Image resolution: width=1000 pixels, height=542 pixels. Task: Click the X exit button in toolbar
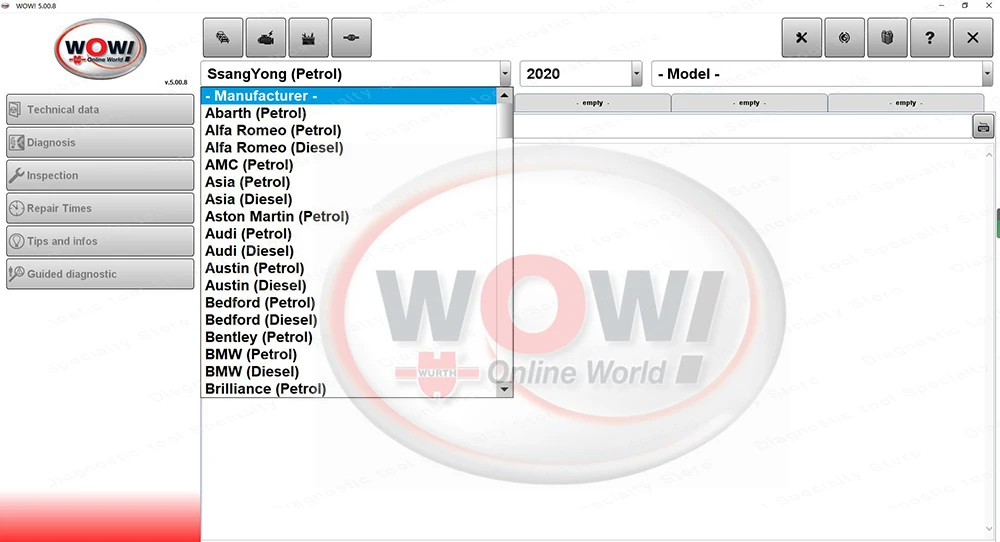(x=973, y=38)
